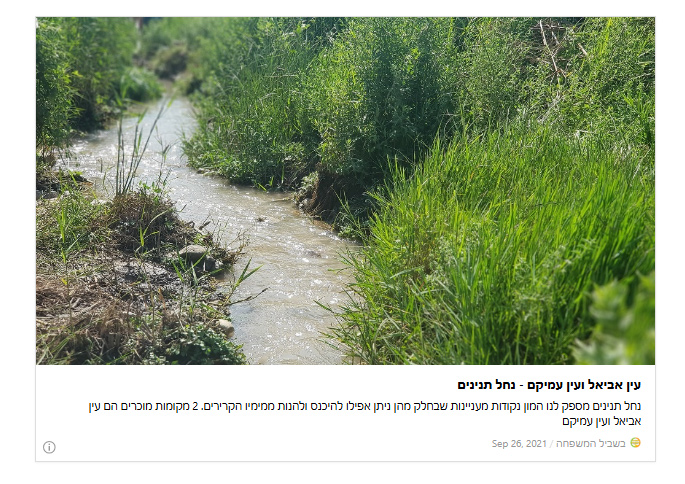Image resolution: width=685 pixels, height=484 pixels.
Task: Click the tall bright grass right of the stream
Action: (x=502, y=253)
